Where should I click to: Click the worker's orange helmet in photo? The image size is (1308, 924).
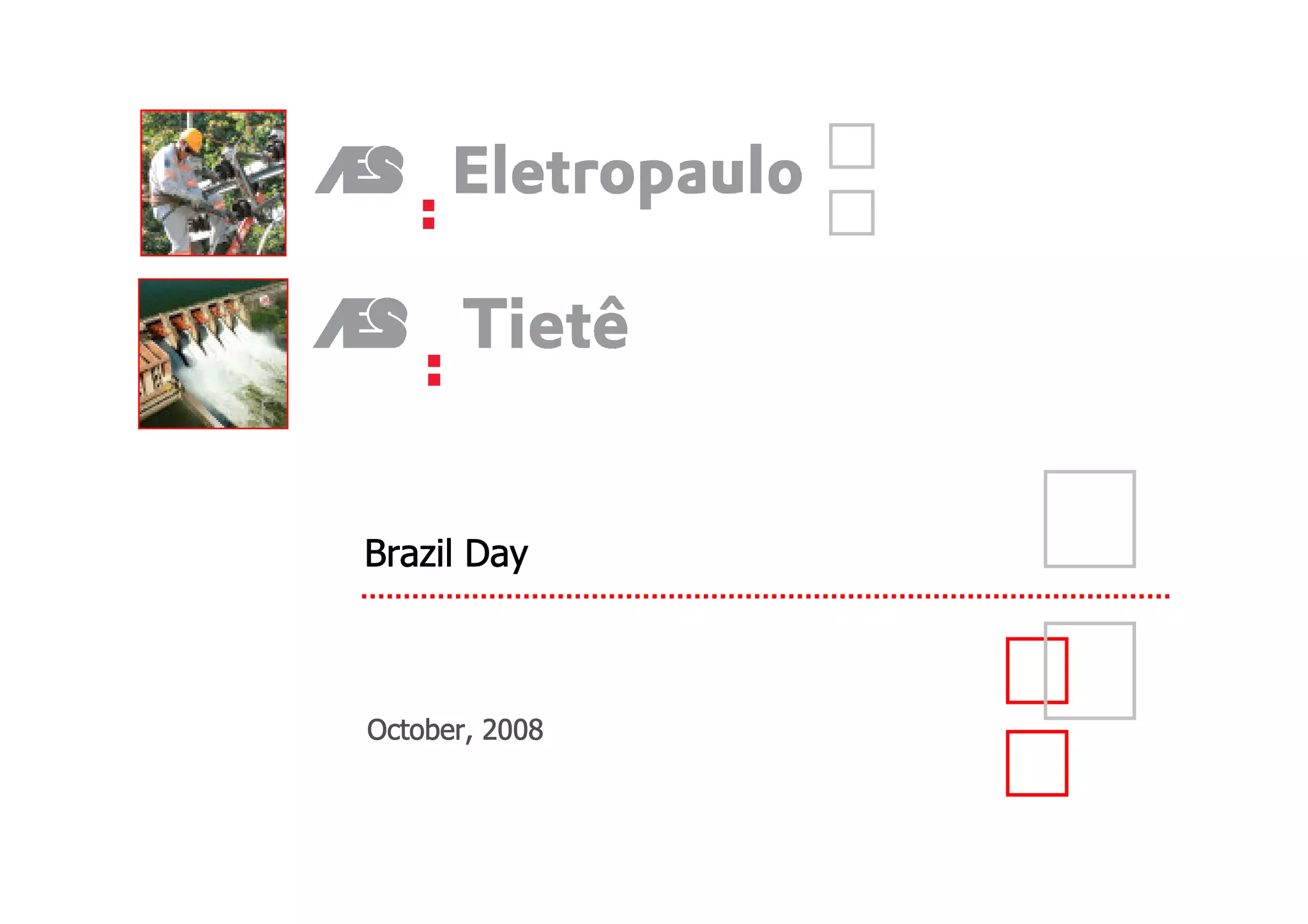coord(192,139)
